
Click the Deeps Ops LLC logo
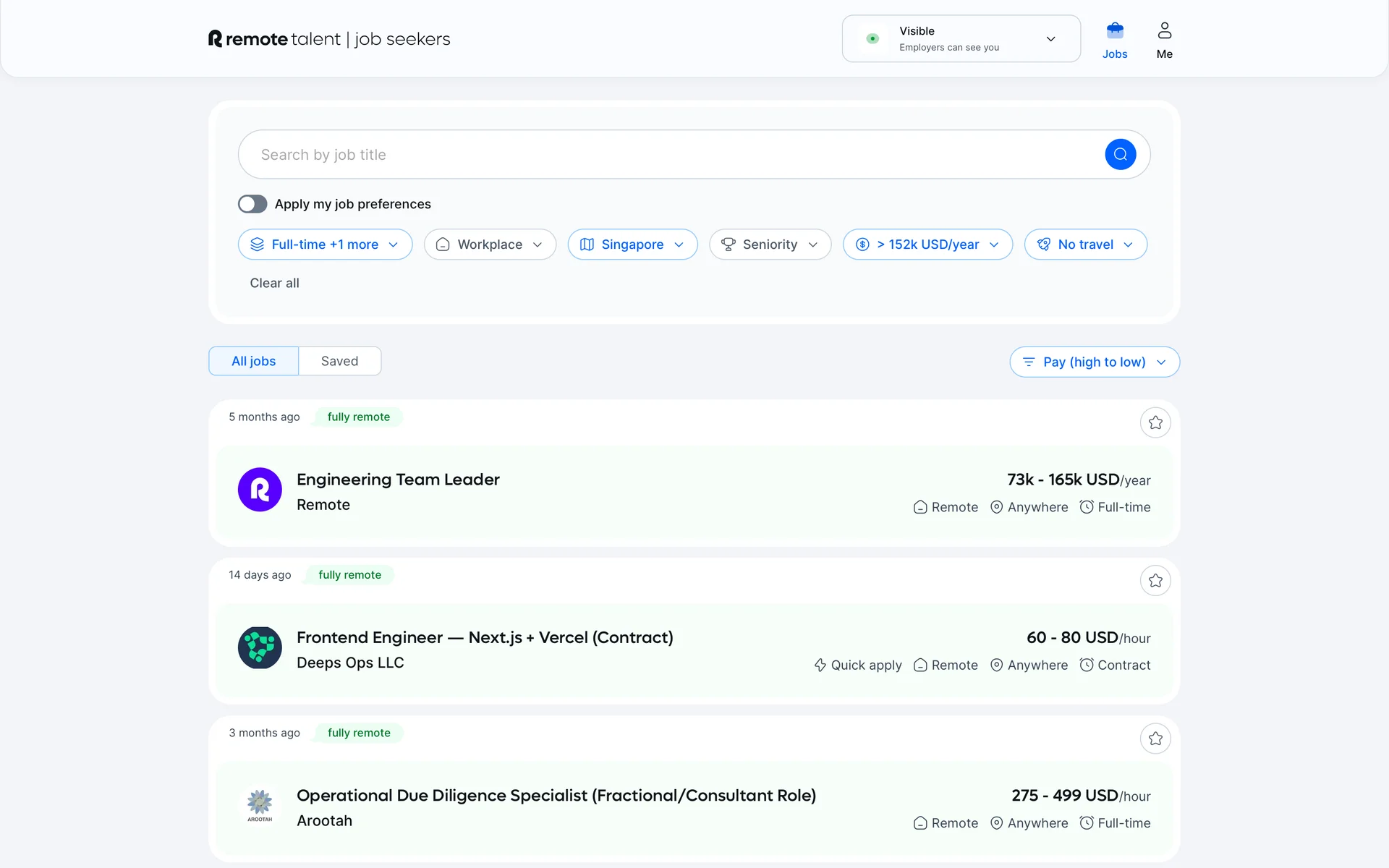[260, 647]
